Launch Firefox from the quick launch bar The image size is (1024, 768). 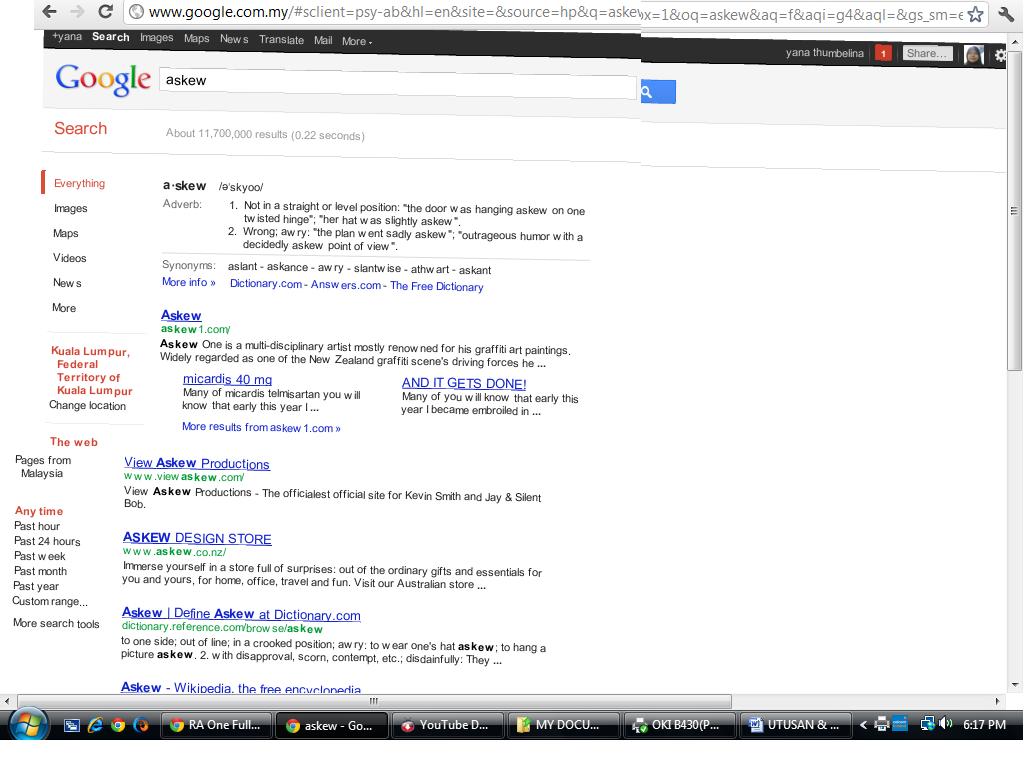pyautogui.click(x=140, y=725)
